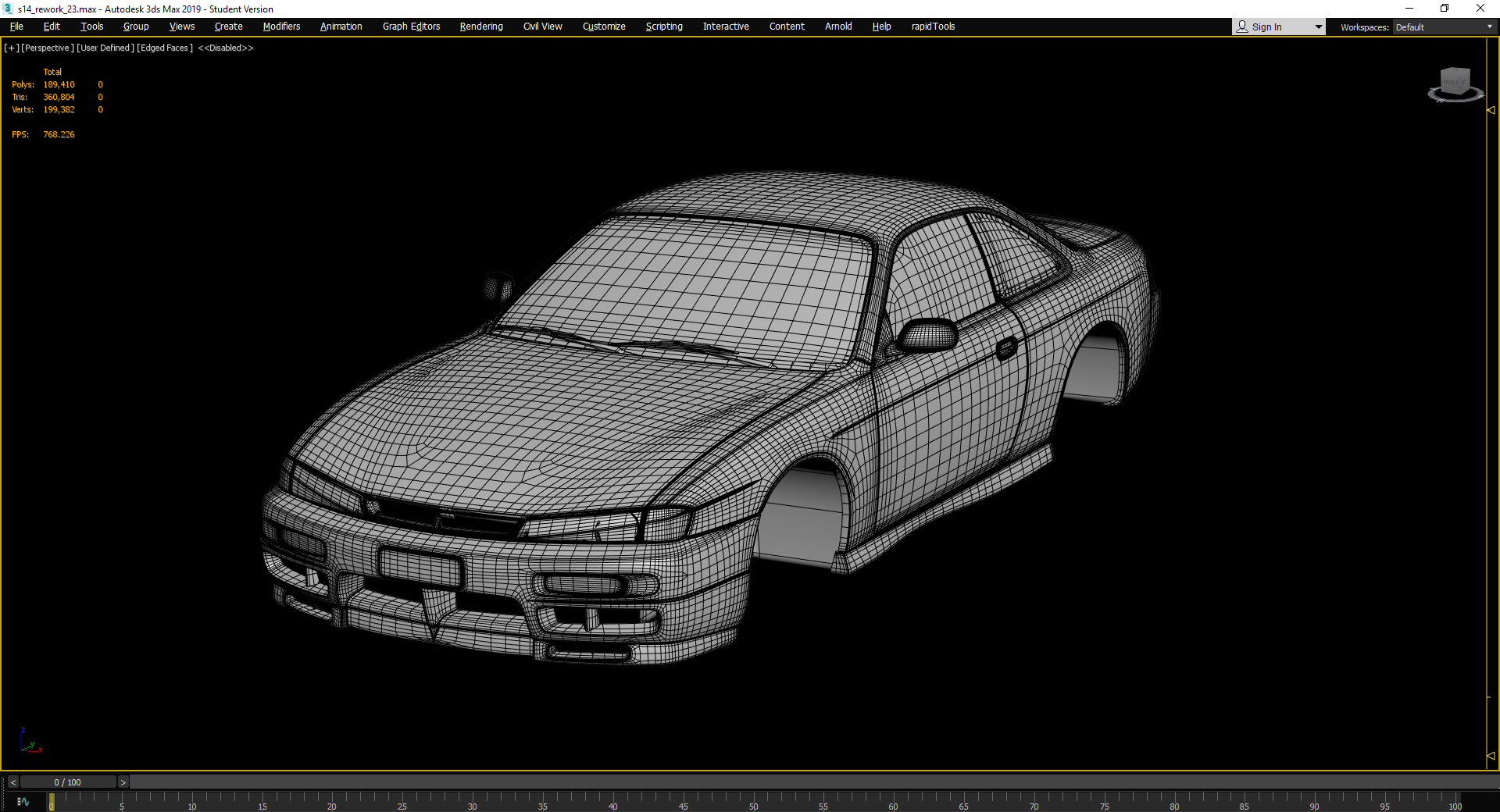This screenshot has width=1500, height=812.
Task: Open the File menu
Action: pos(16,27)
